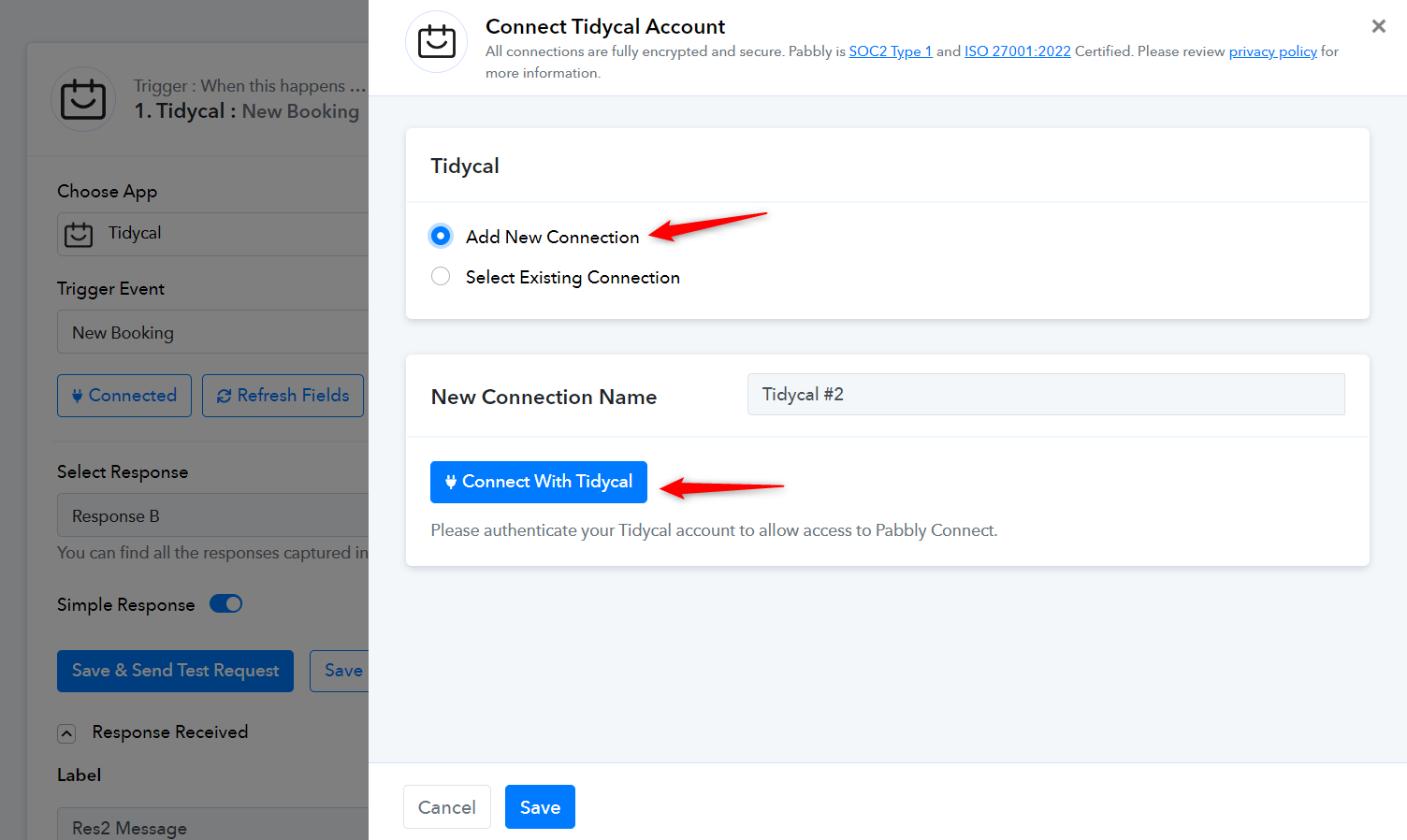This screenshot has height=840, width=1407.
Task: Click the blue Save button in dialog footer
Action: tap(540, 806)
